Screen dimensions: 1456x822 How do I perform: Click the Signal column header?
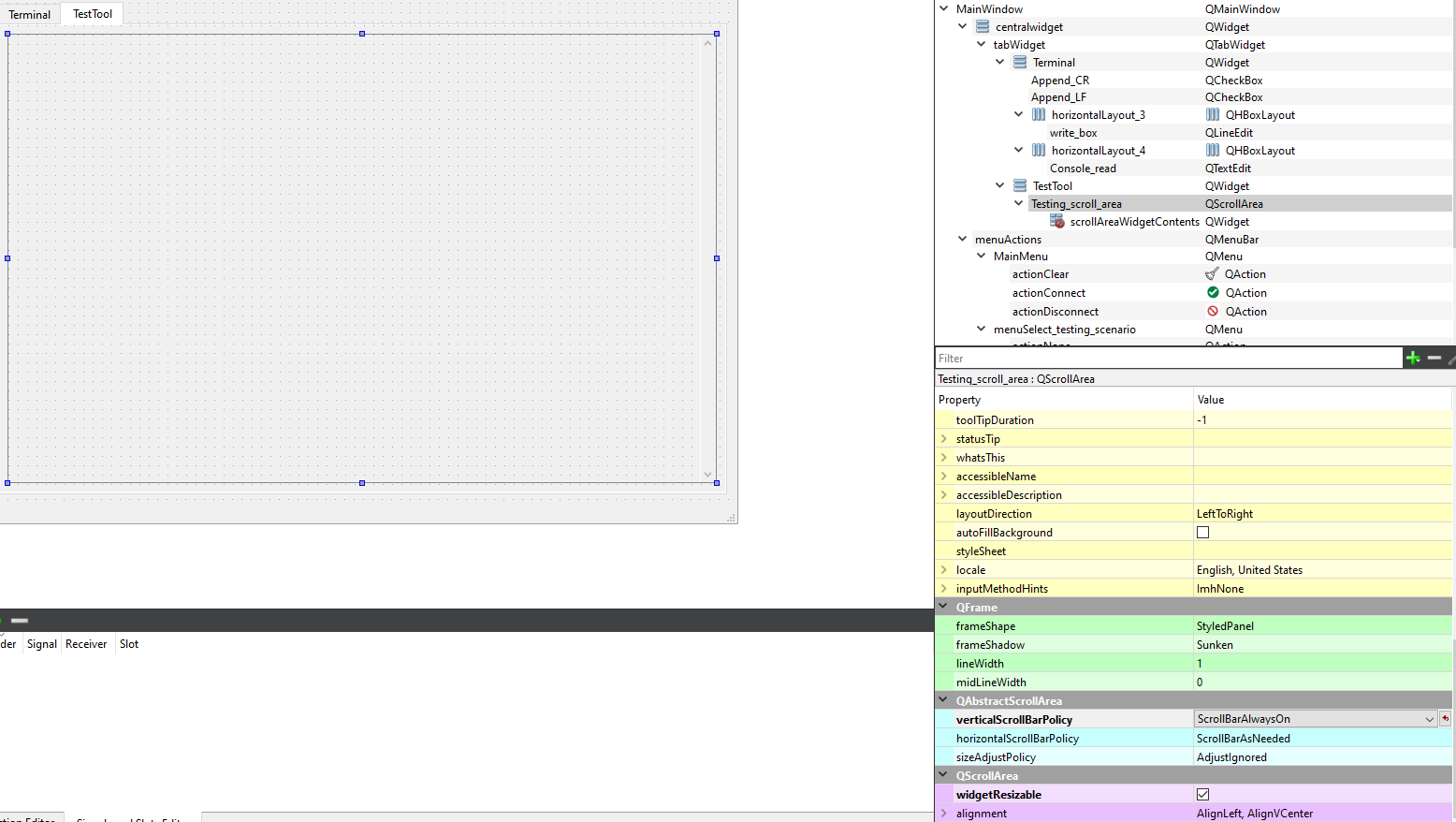tap(42, 644)
